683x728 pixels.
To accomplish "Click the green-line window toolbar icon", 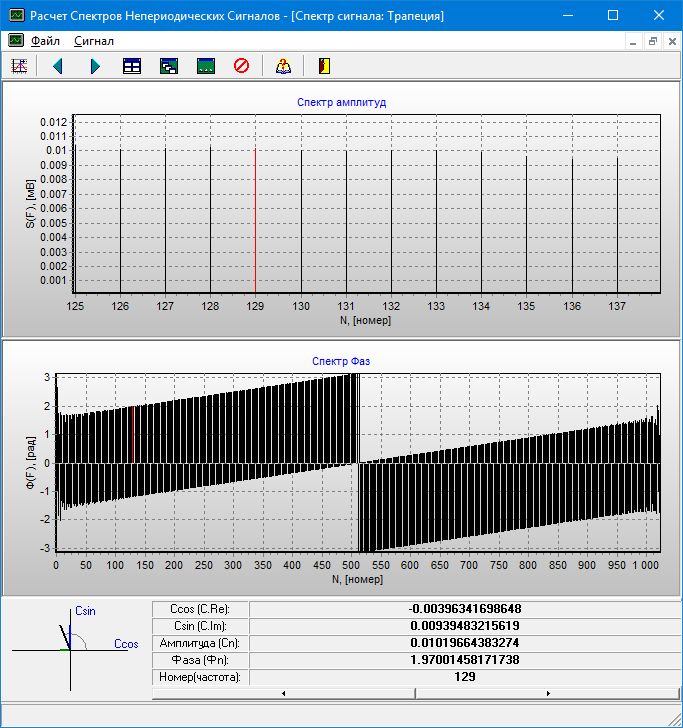I will (206, 66).
